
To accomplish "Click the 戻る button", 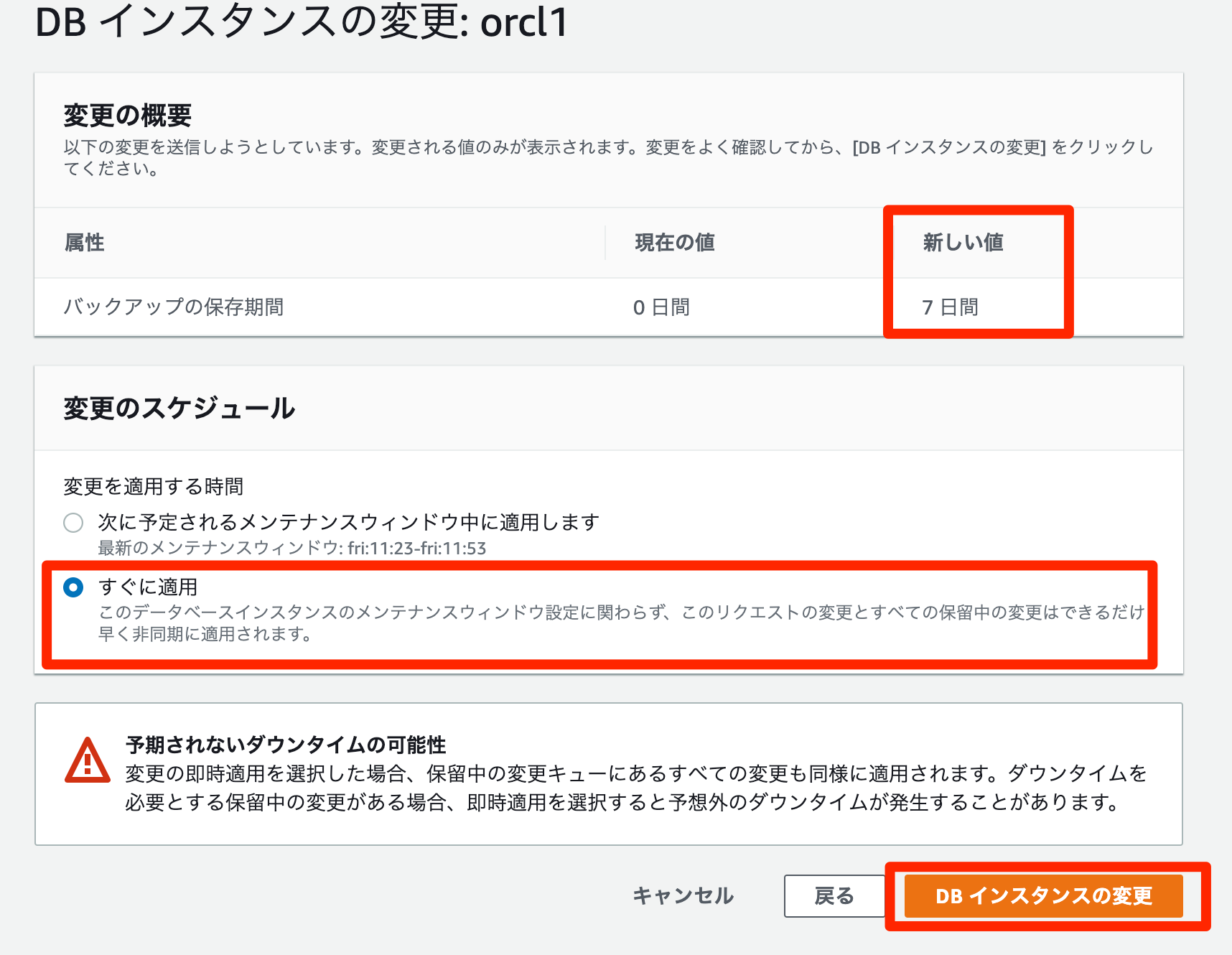I will coord(834,895).
